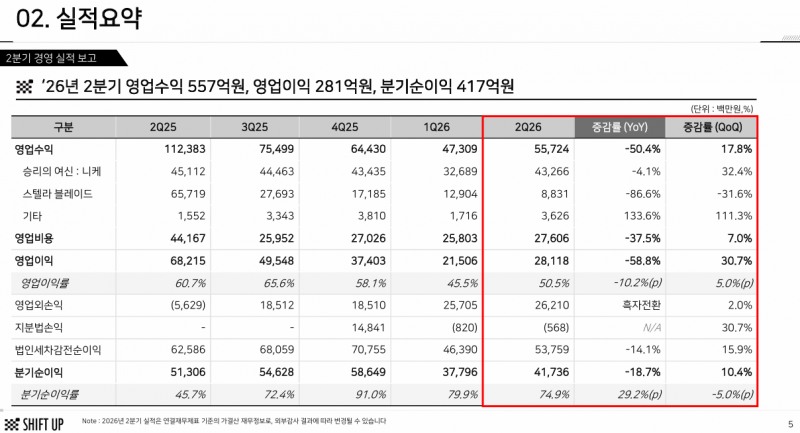The image size is (800, 433).
Task: Click the '지분법손익' row label
Action: [x=39, y=327]
